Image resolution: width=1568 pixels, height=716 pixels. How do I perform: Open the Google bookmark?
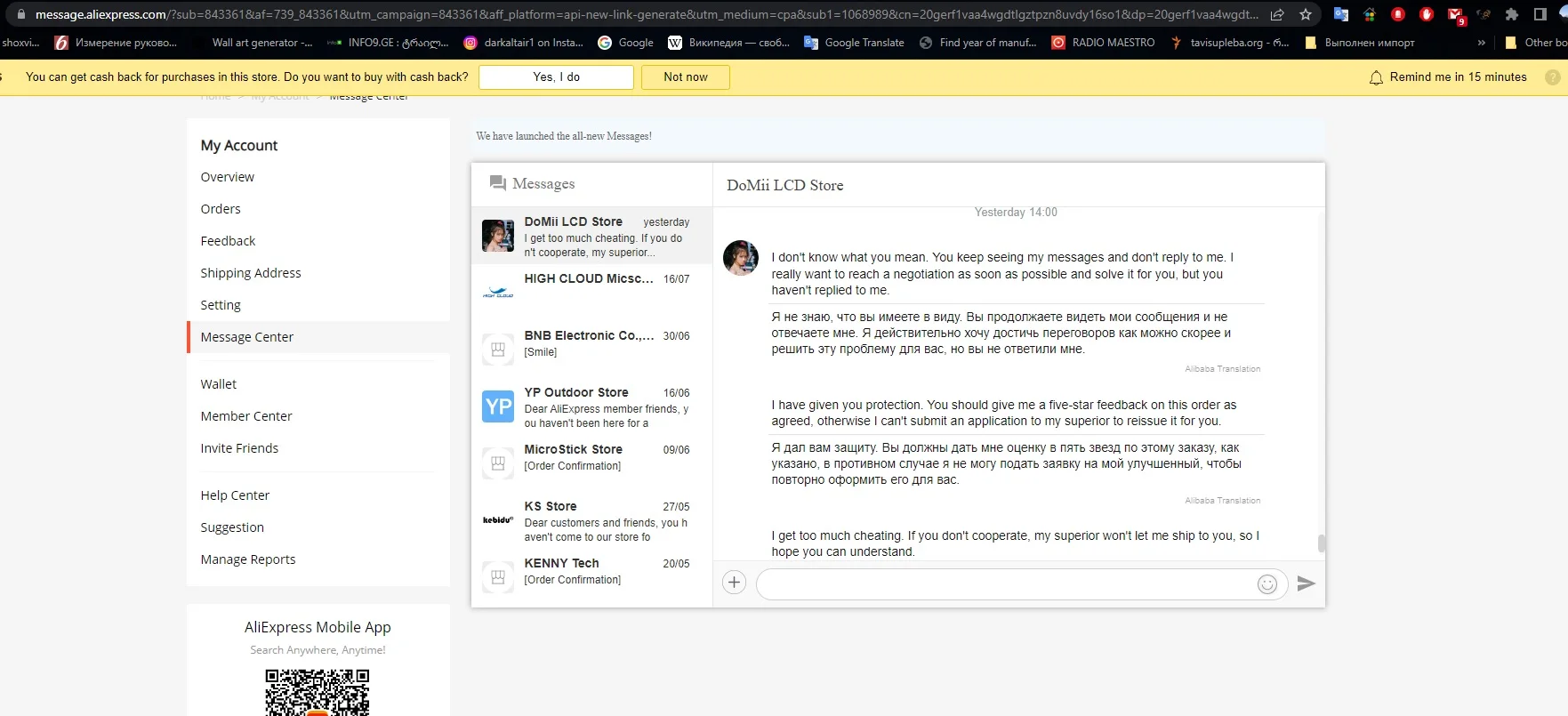(x=625, y=43)
